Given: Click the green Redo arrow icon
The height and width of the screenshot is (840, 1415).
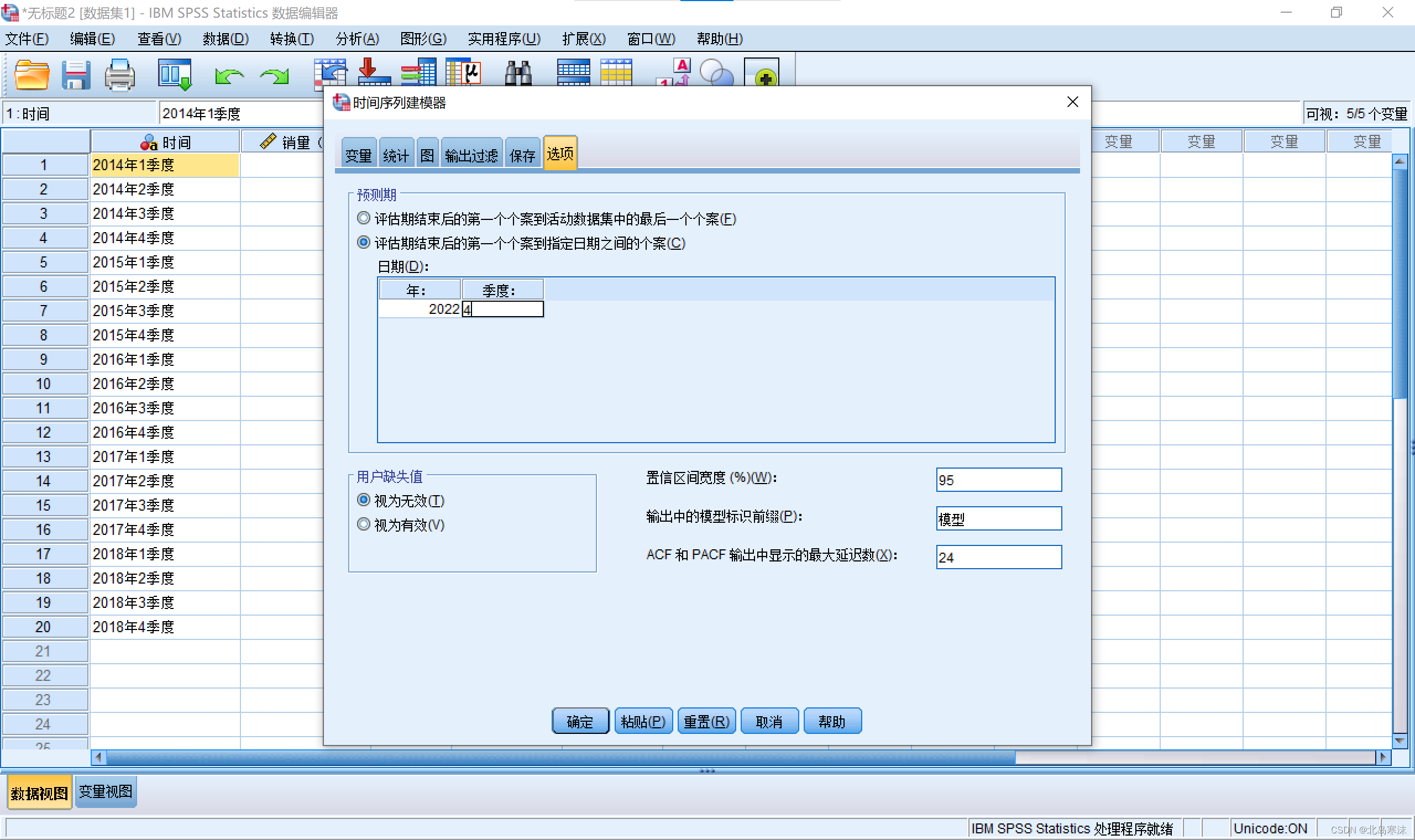Looking at the screenshot, I should 275,76.
